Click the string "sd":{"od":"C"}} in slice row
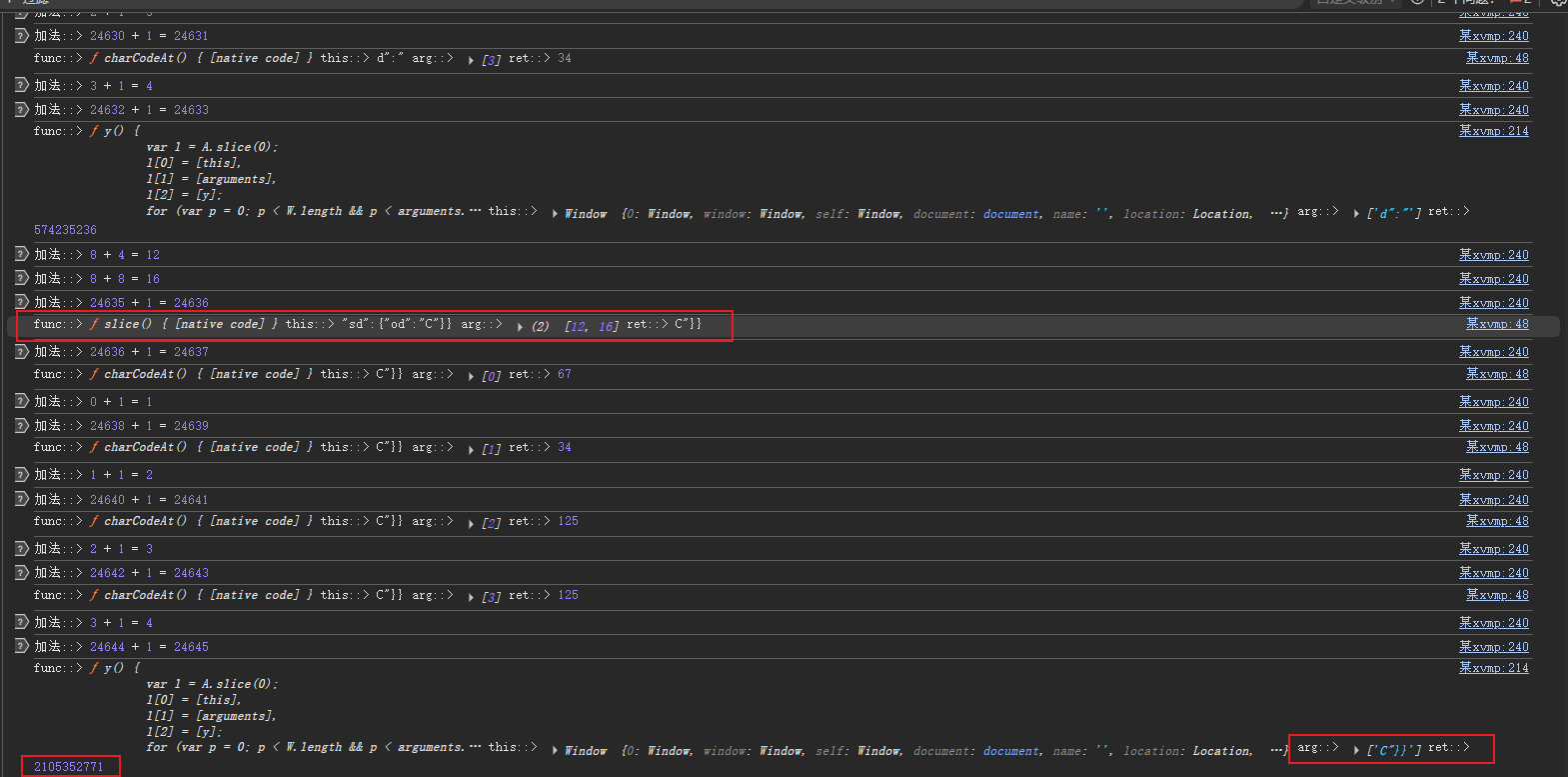Screen dimensions: 1568x777 pyautogui.click(x=397, y=324)
